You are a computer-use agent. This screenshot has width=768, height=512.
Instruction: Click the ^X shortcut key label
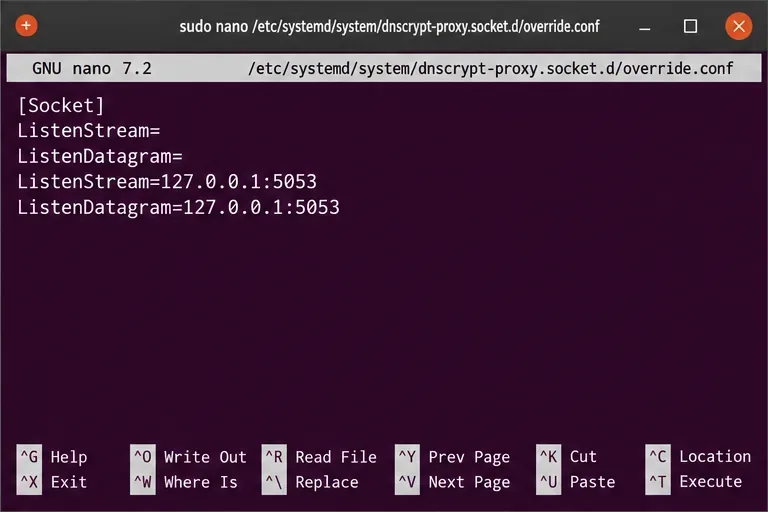coord(29,482)
